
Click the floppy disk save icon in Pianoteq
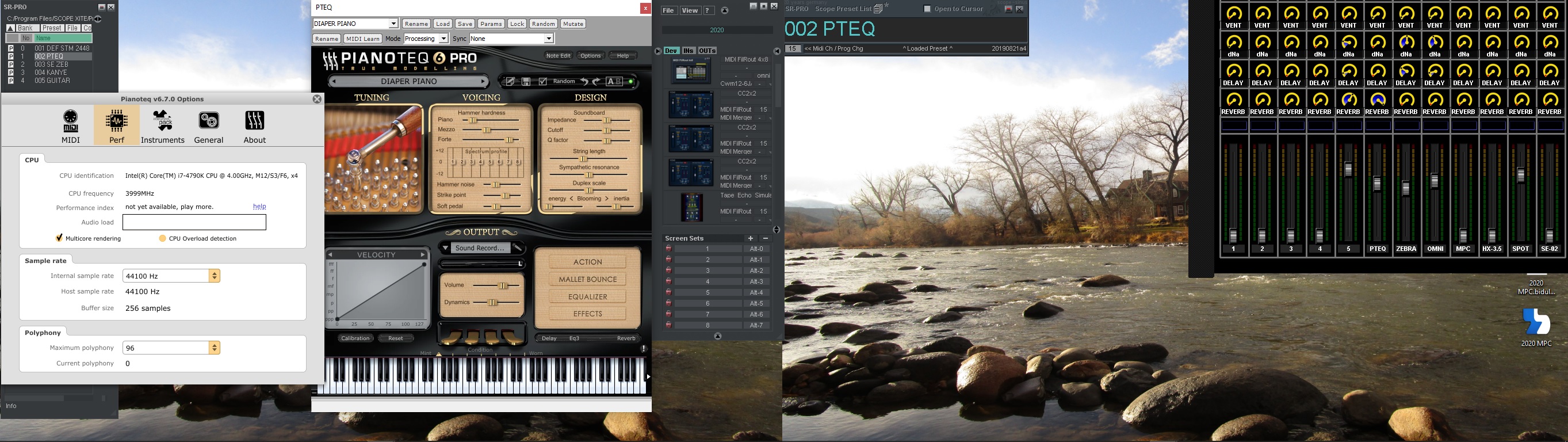526,82
